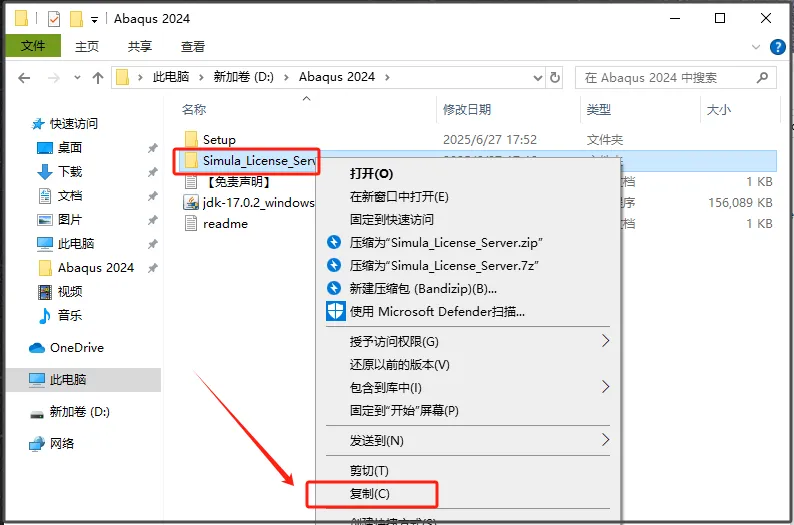Choose 新建压缩包 (Bandizip)(B)...

423,289
